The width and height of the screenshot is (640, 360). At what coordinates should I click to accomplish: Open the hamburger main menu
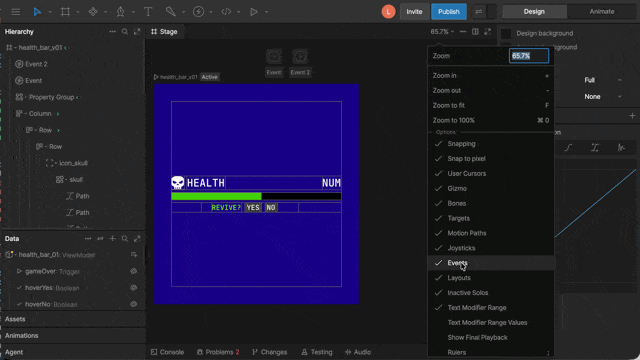tap(16, 12)
